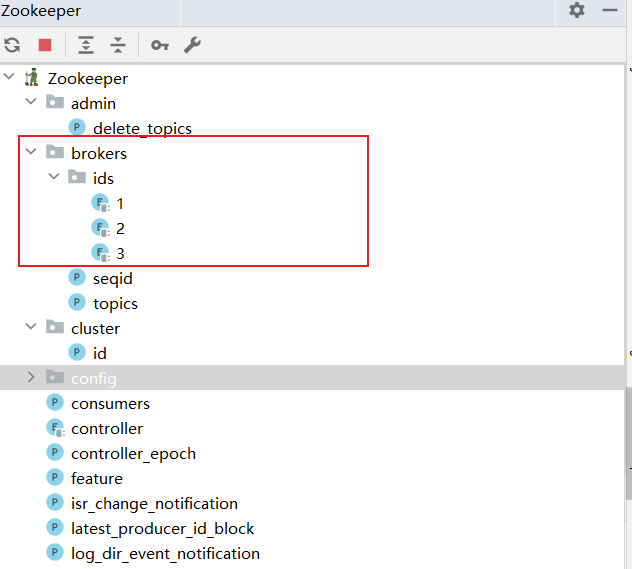
Task: Click the node icon beside consumers
Action: pos(55,402)
